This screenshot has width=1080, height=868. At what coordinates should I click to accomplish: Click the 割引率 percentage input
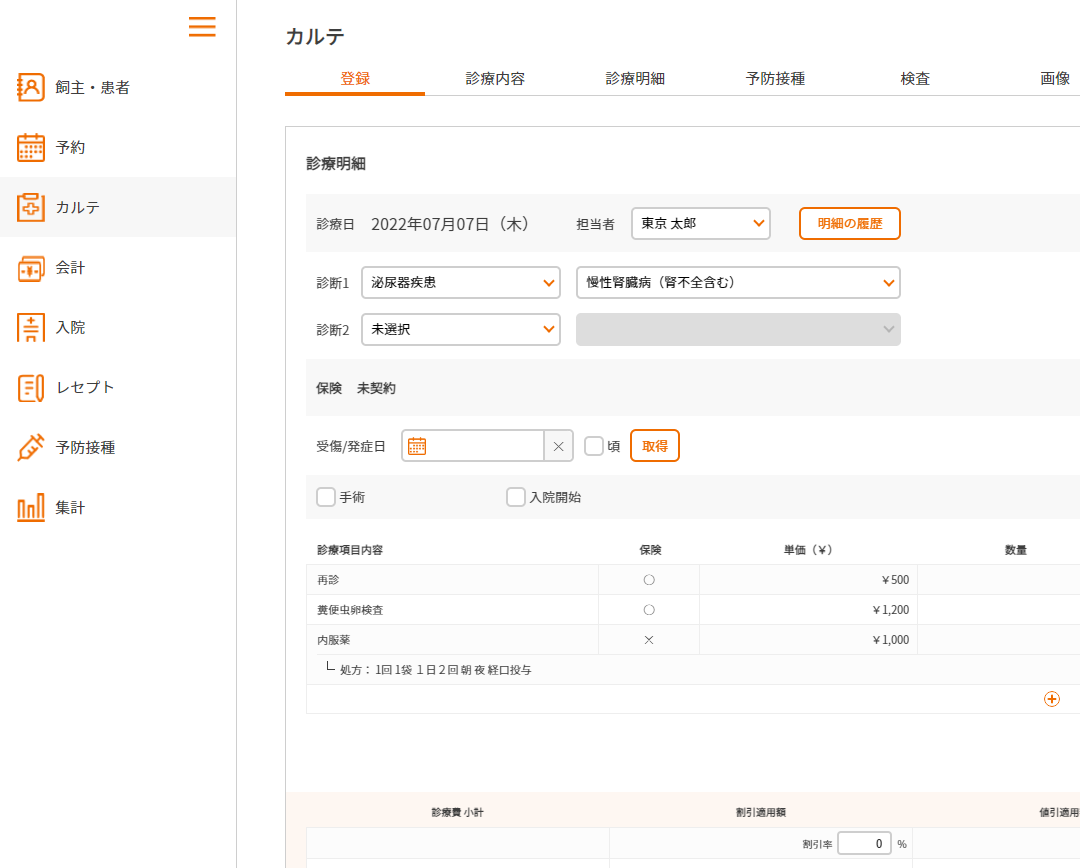click(864, 844)
